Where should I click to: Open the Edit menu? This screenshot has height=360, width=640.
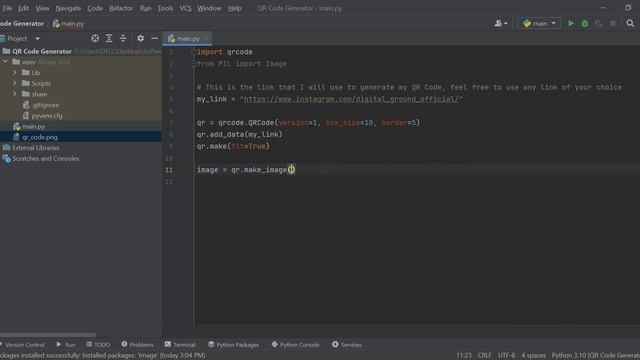(x=23, y=8)
